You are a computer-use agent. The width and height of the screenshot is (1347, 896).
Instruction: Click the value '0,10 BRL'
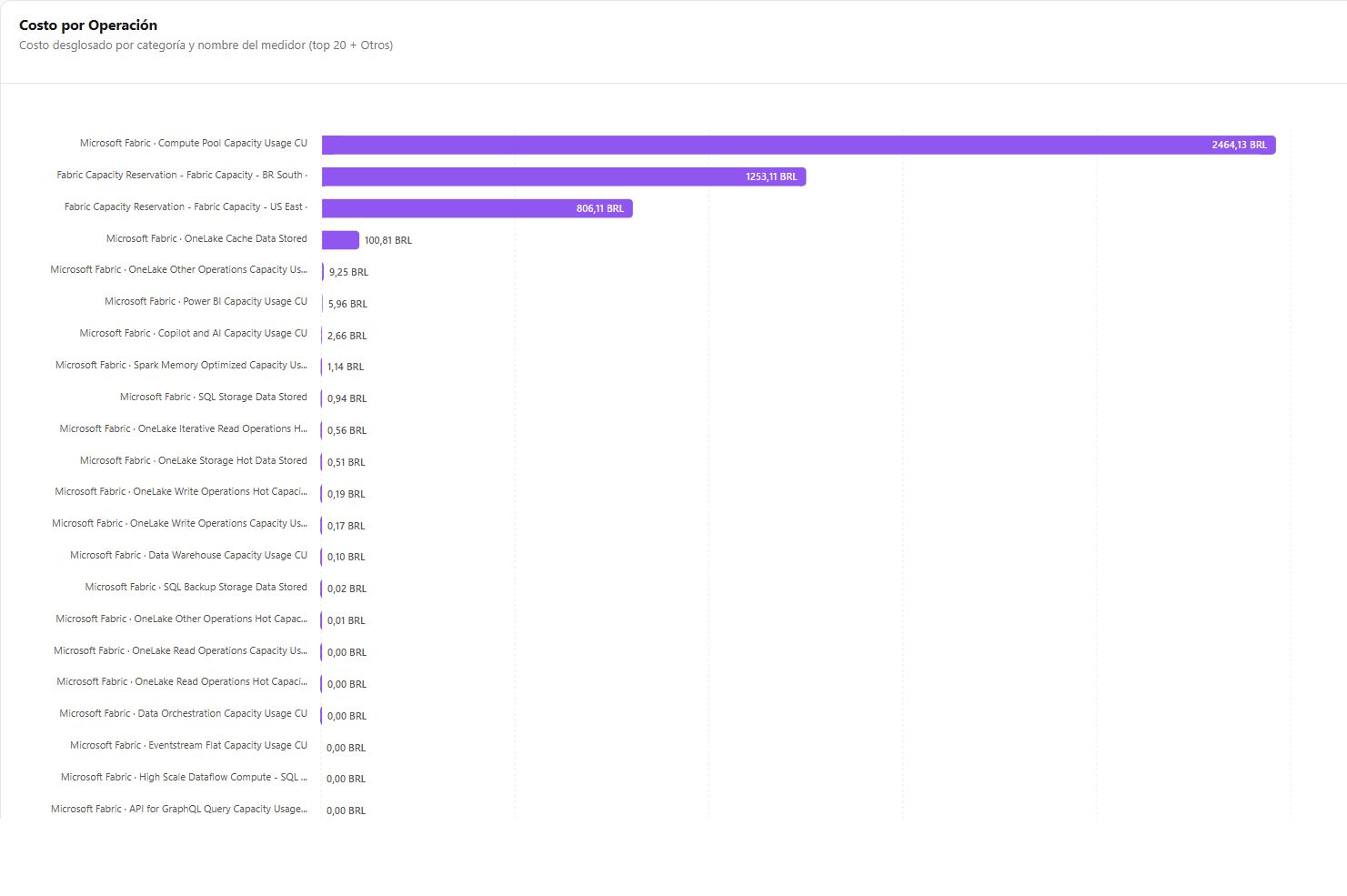[346, 558]
